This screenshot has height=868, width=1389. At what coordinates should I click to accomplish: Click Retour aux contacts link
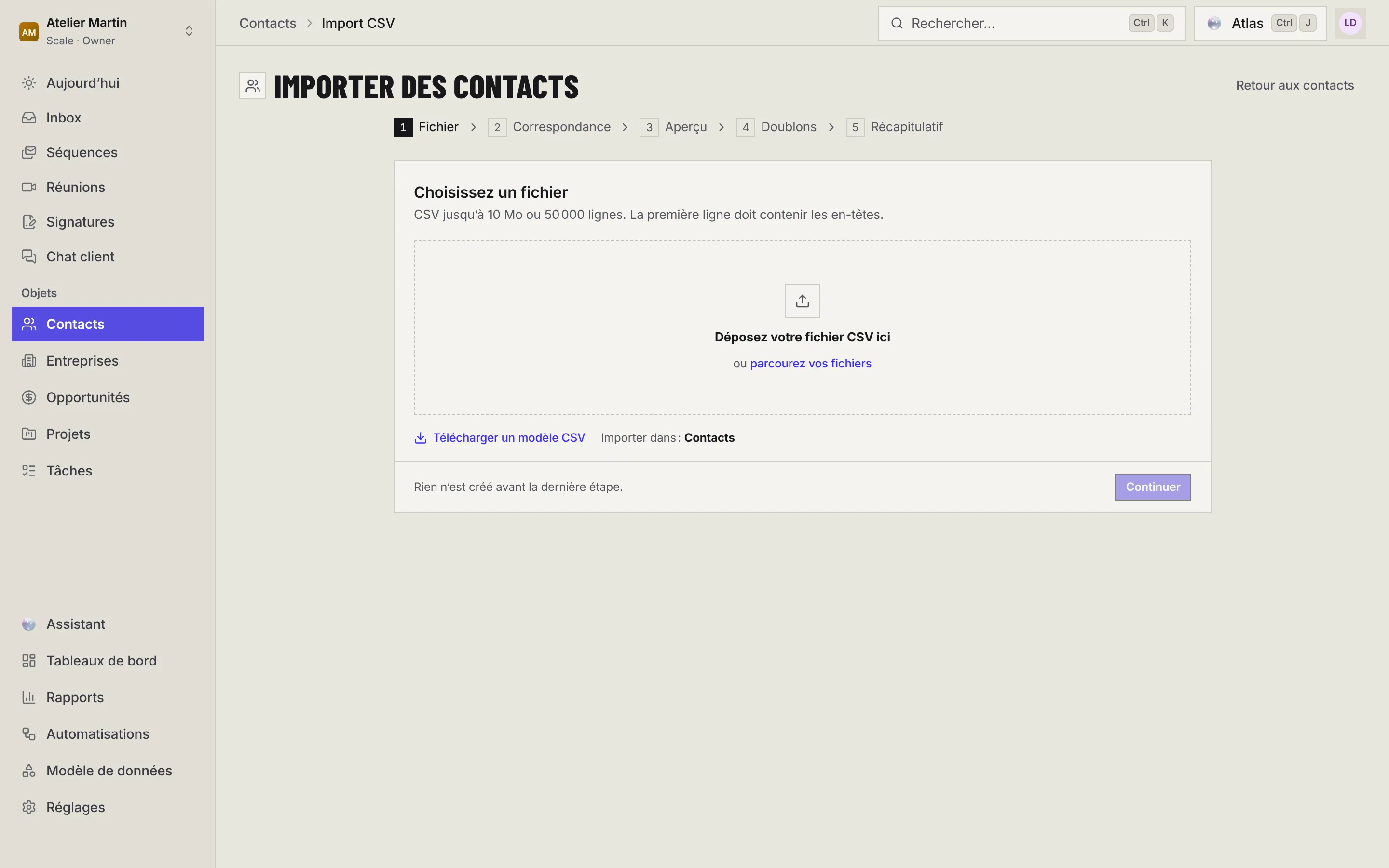coord(1294,85)
